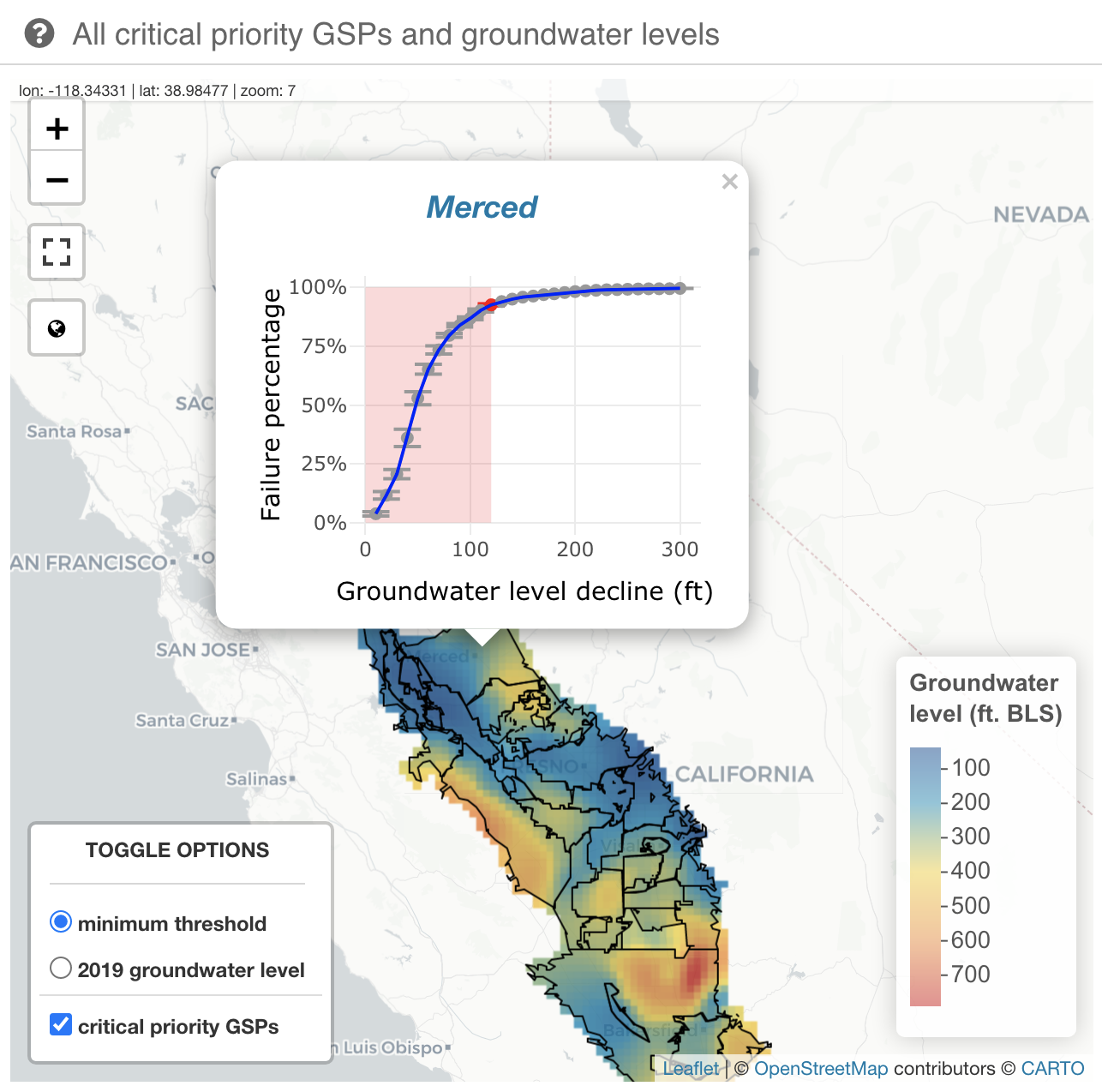Open the CARTO attribution link
The image size is (1102, 1092).
coord(1052,1069)
